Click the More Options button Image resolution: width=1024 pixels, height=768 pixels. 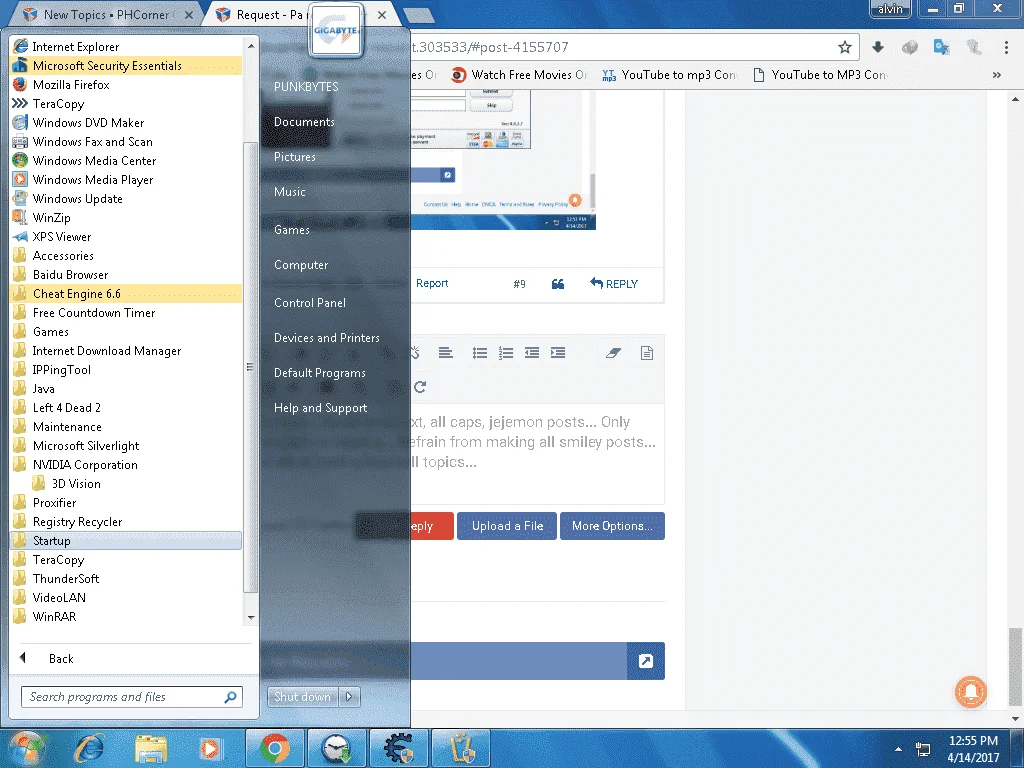(x=612, y=526)
